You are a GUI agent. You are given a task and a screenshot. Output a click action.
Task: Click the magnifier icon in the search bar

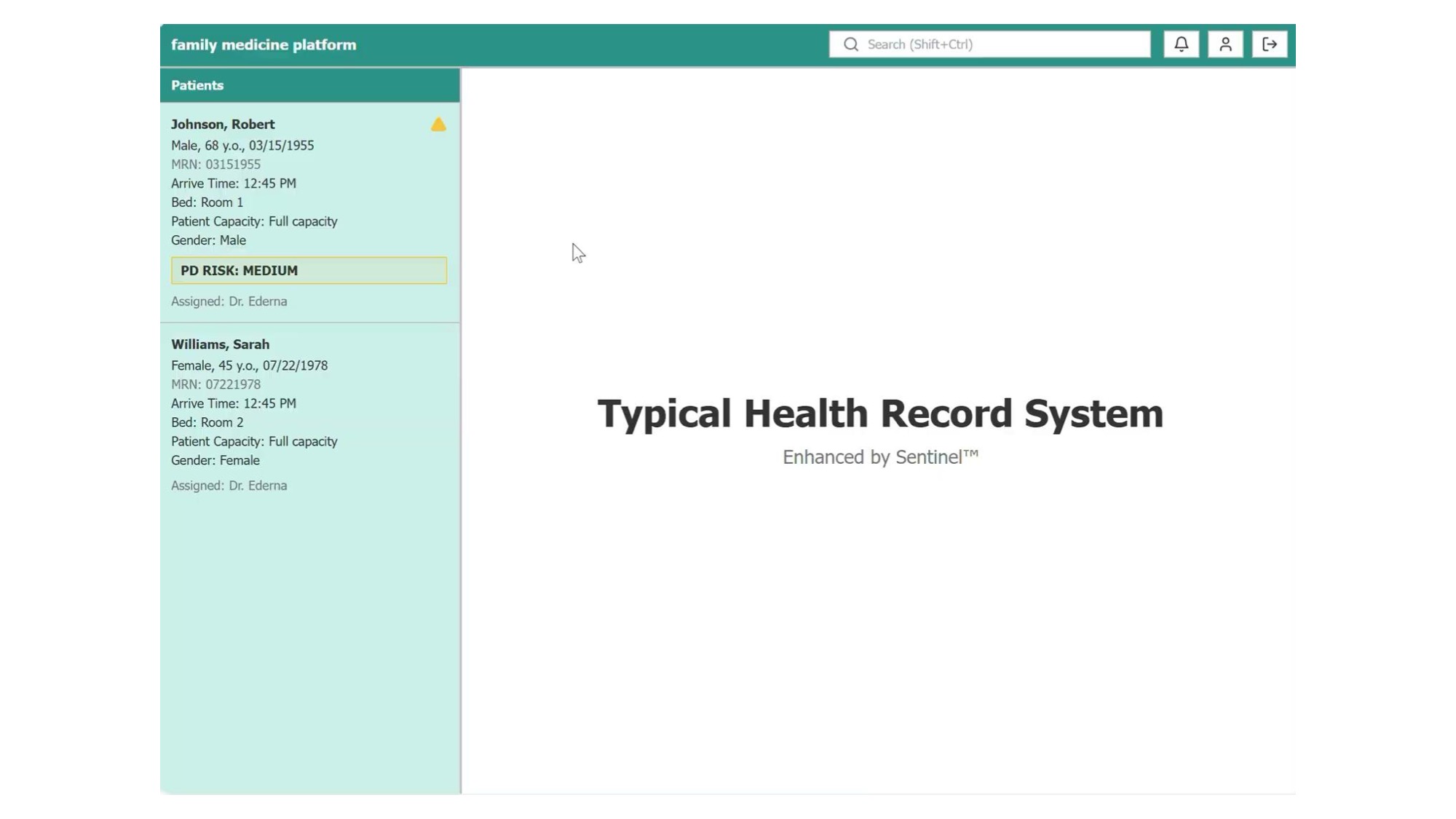pyautogui.click(x=851, y=44)
